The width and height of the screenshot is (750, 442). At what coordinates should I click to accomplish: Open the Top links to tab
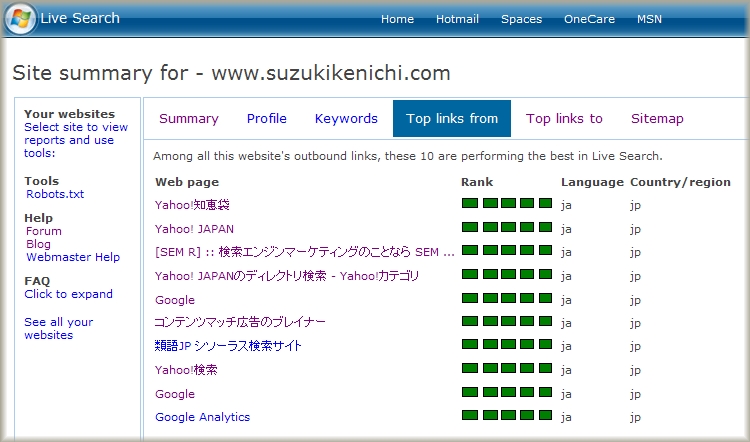[564, 119]
